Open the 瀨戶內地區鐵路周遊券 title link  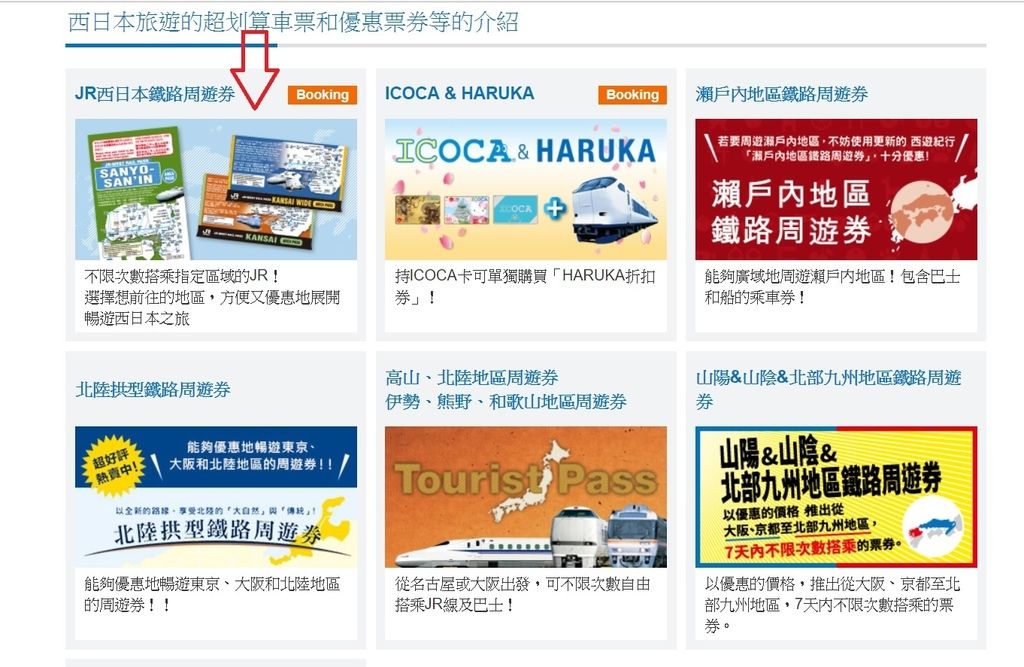point(781,94)
